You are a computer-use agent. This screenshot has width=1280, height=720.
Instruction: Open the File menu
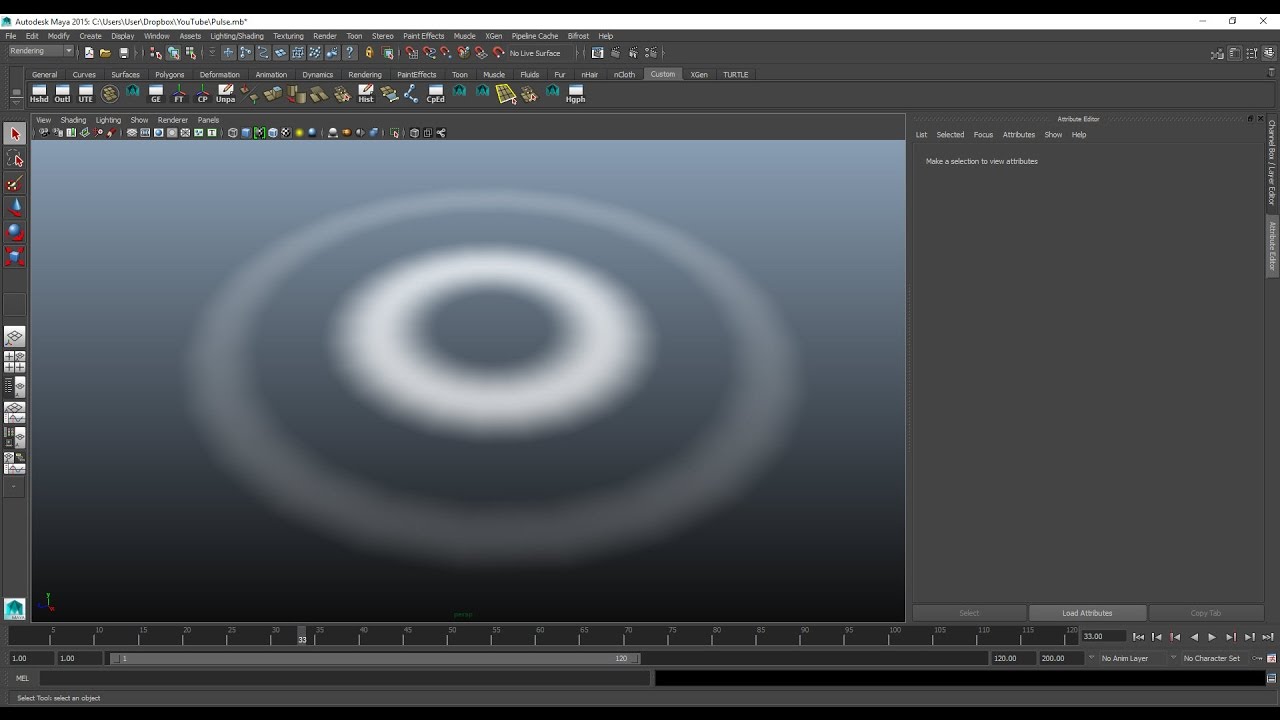(x=11, y=36)
